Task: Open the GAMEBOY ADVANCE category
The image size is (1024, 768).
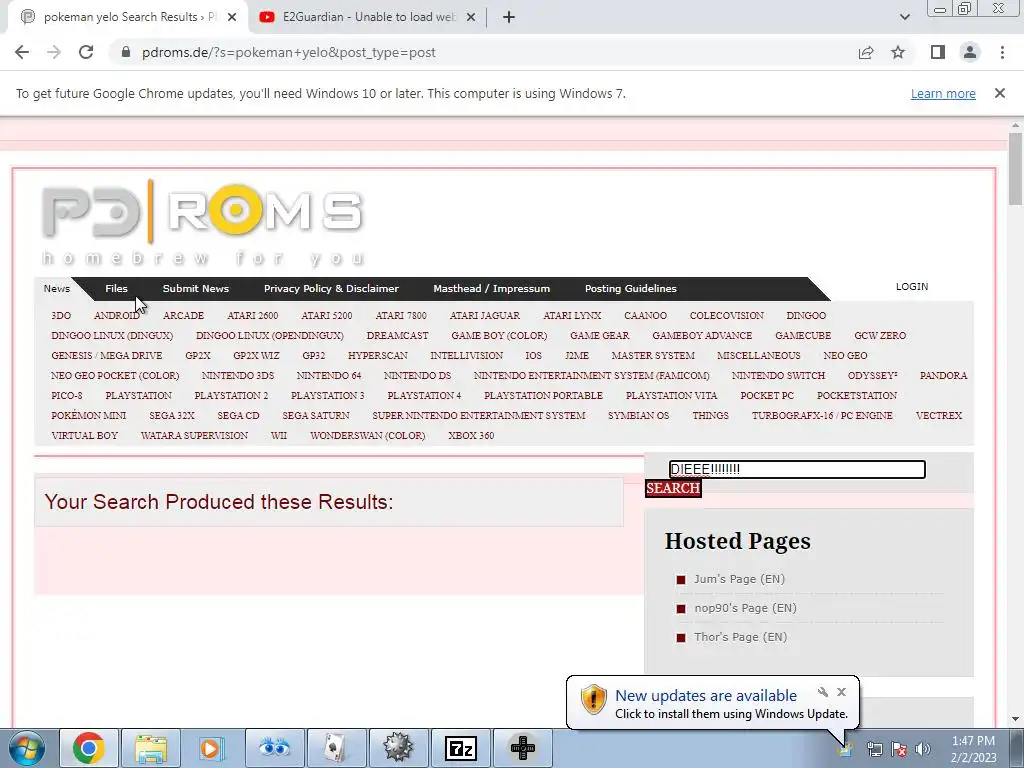Action: coord(702,336)
